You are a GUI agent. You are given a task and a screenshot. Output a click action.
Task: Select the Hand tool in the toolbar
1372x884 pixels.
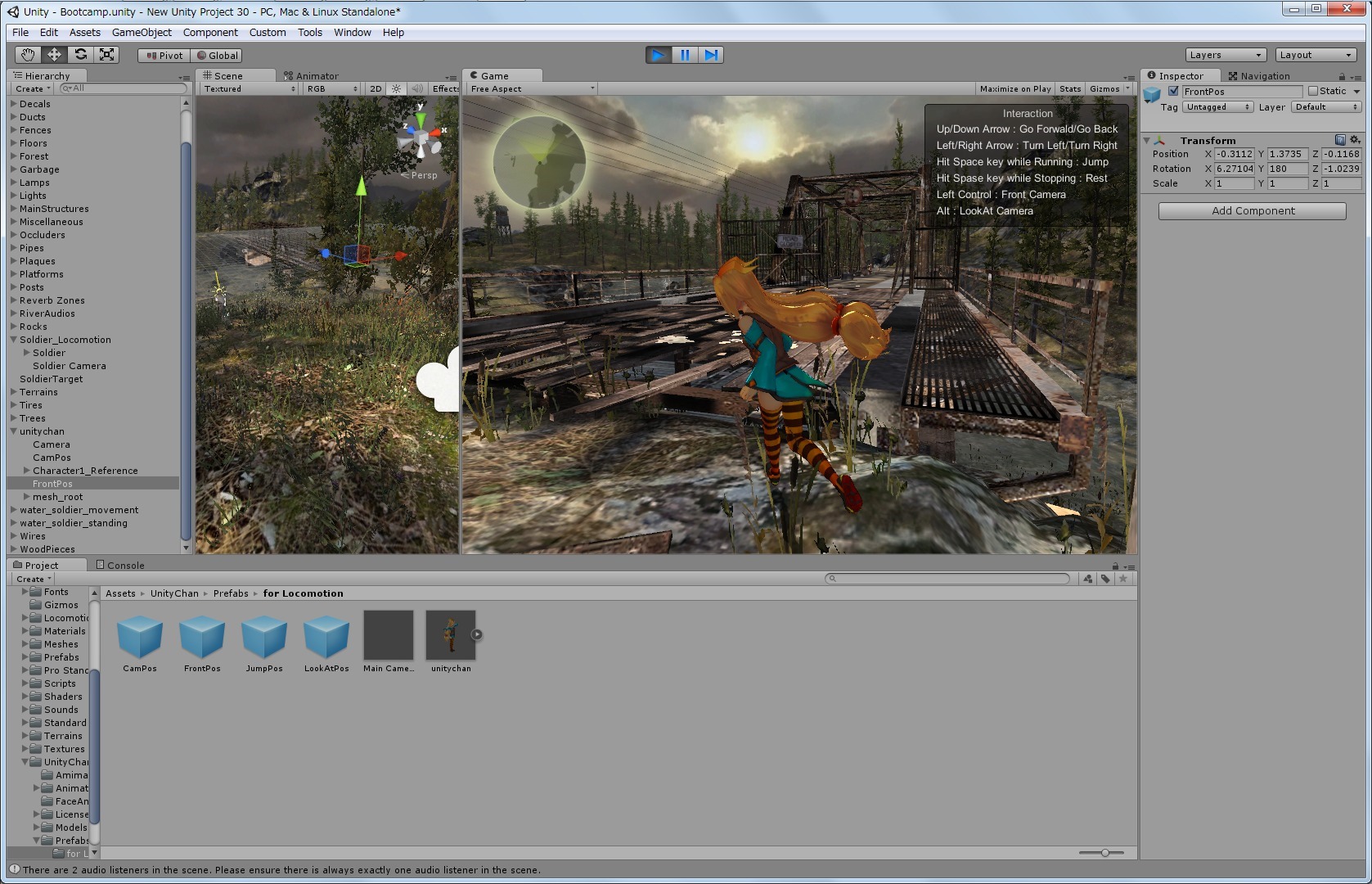click(x=28, y=55)
